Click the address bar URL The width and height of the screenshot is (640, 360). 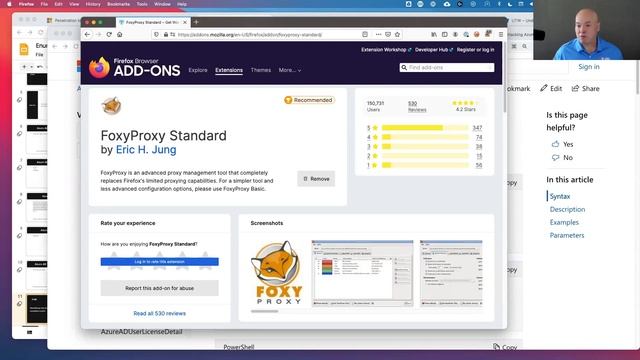pyautogui.click(x=250, y=35)
